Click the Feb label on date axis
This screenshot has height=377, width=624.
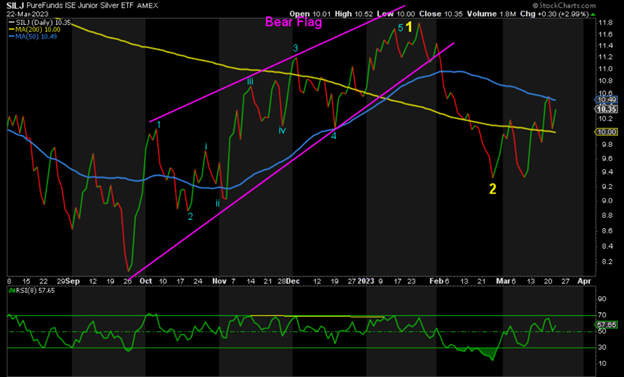[436, 281]
